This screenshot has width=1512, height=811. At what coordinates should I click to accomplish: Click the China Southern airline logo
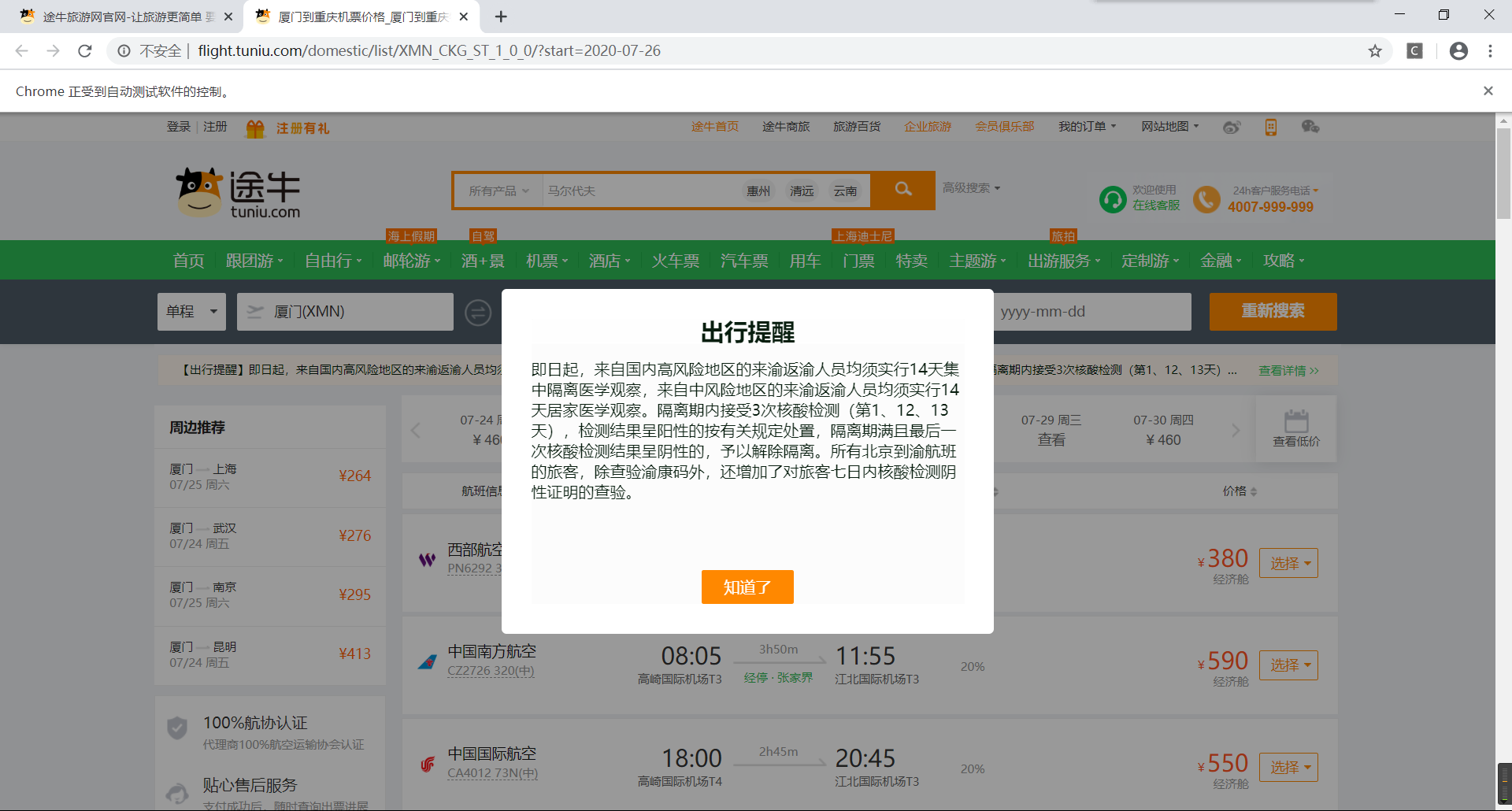[x=427, y=662]
